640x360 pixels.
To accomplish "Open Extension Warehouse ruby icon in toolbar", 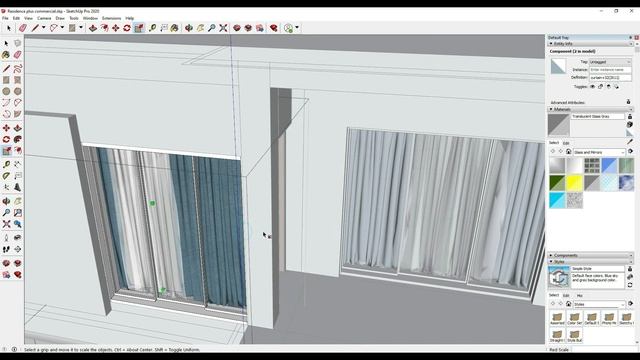I will click(273, 28).
